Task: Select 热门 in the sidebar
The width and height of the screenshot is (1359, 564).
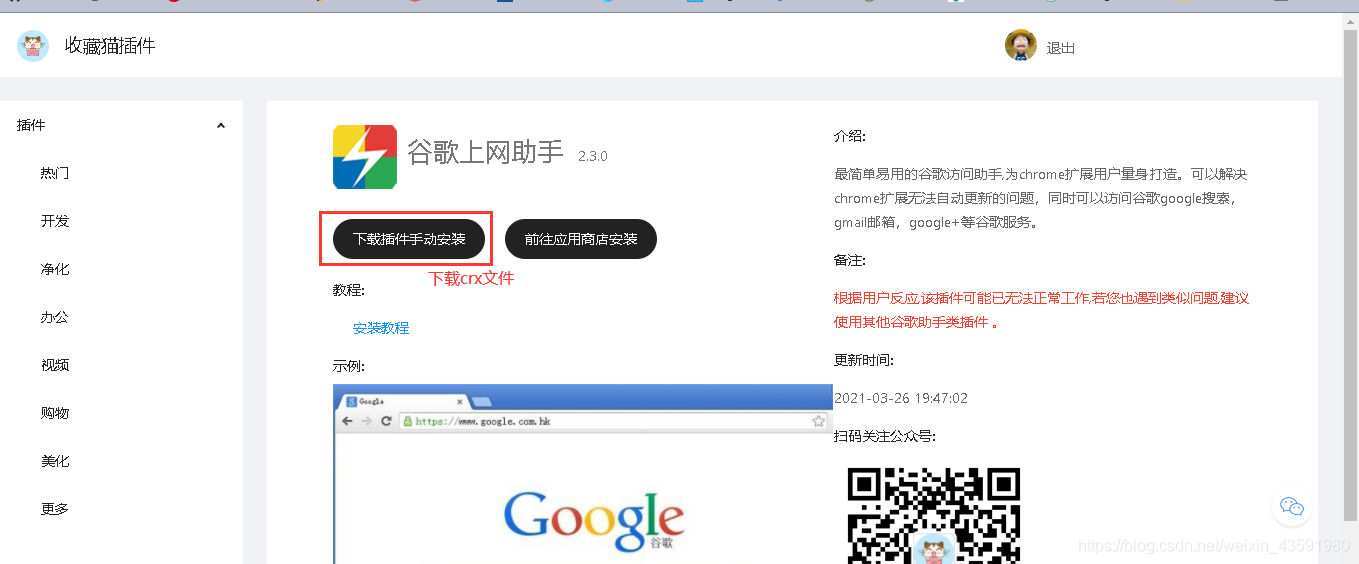Action: (x=55, y=173)
